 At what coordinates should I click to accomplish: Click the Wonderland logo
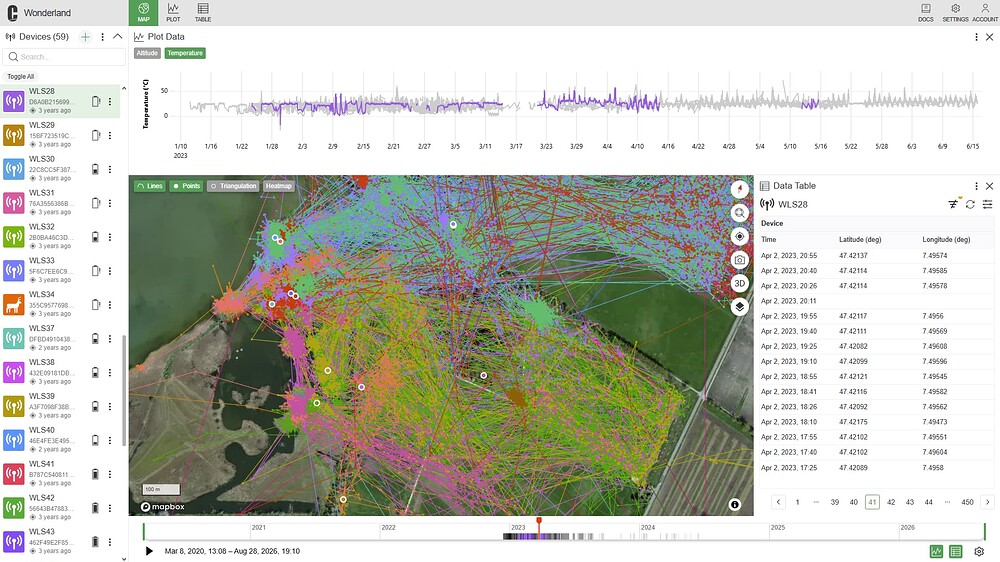tap(12, 13)
